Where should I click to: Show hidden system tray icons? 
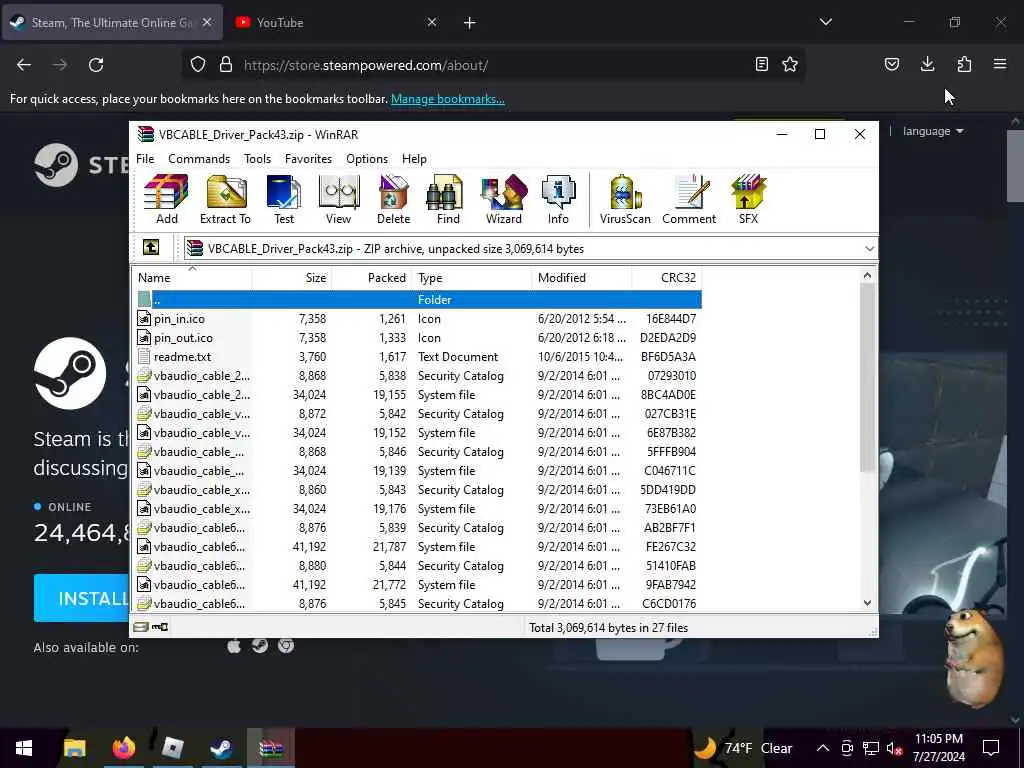coord(823,748)
